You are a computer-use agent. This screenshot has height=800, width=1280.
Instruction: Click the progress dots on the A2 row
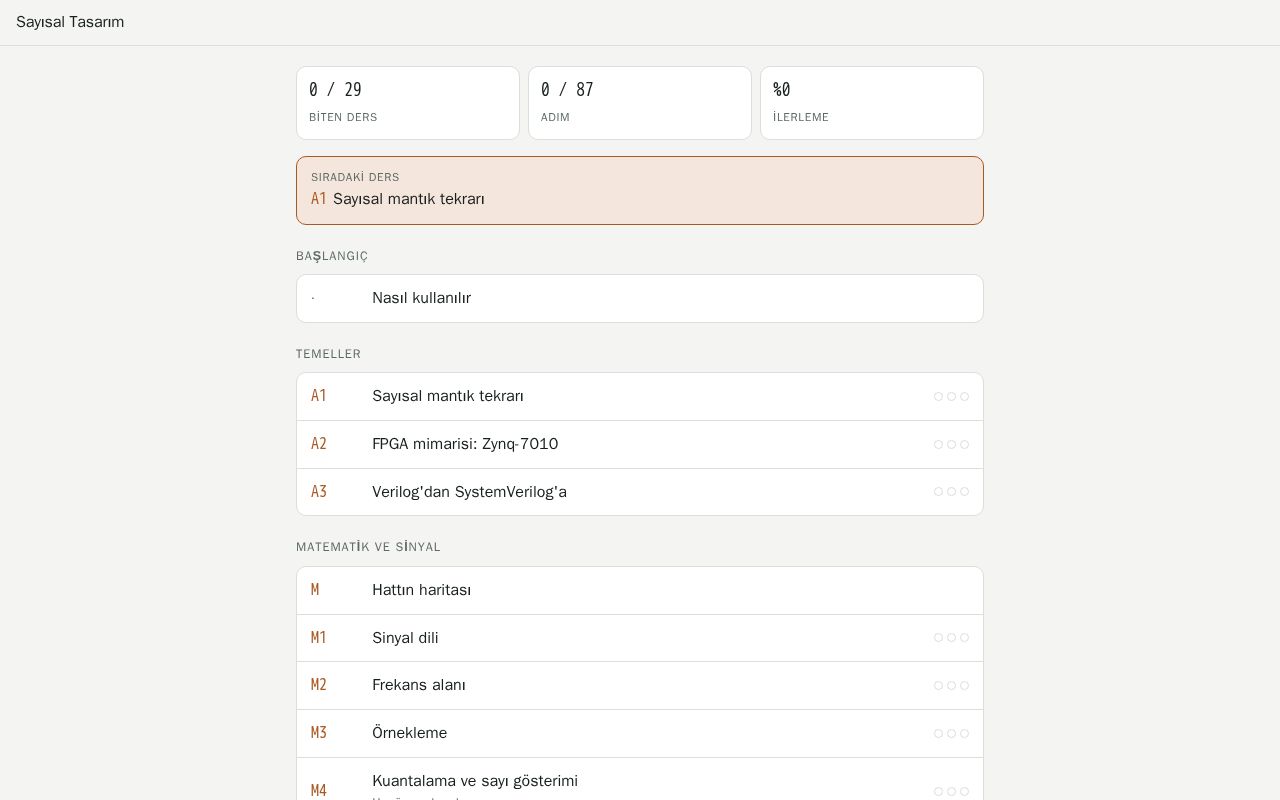[951, 444]
